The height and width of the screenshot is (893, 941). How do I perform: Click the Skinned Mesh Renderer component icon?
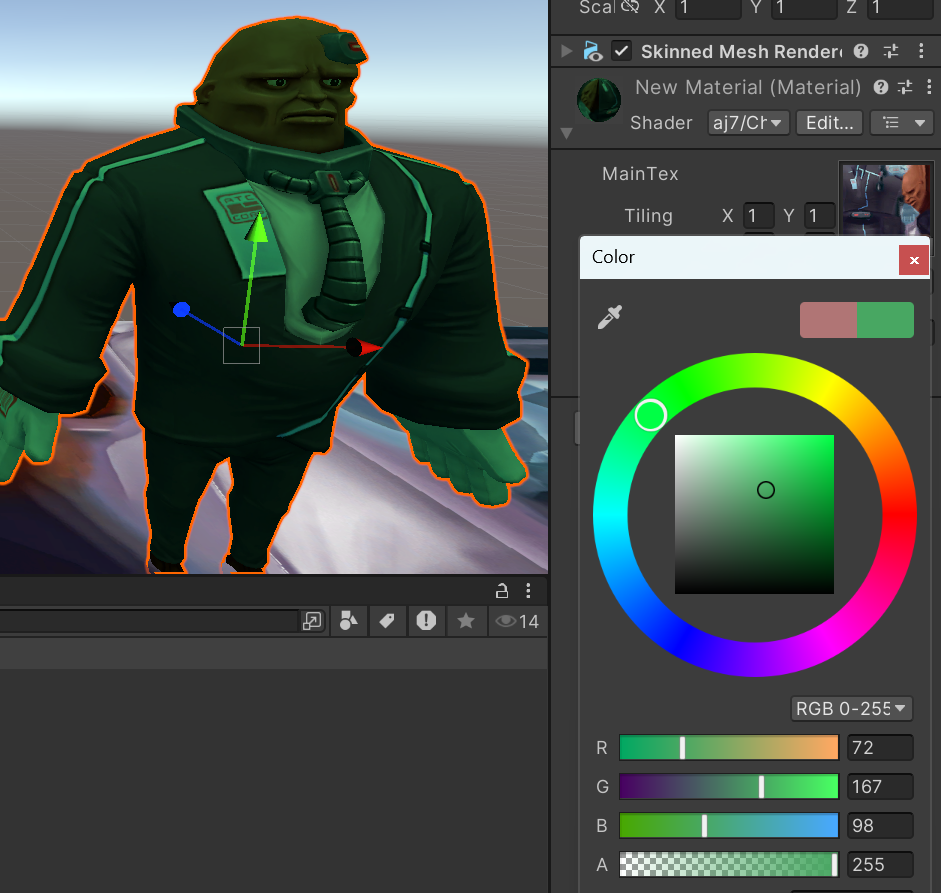[593, 52]
